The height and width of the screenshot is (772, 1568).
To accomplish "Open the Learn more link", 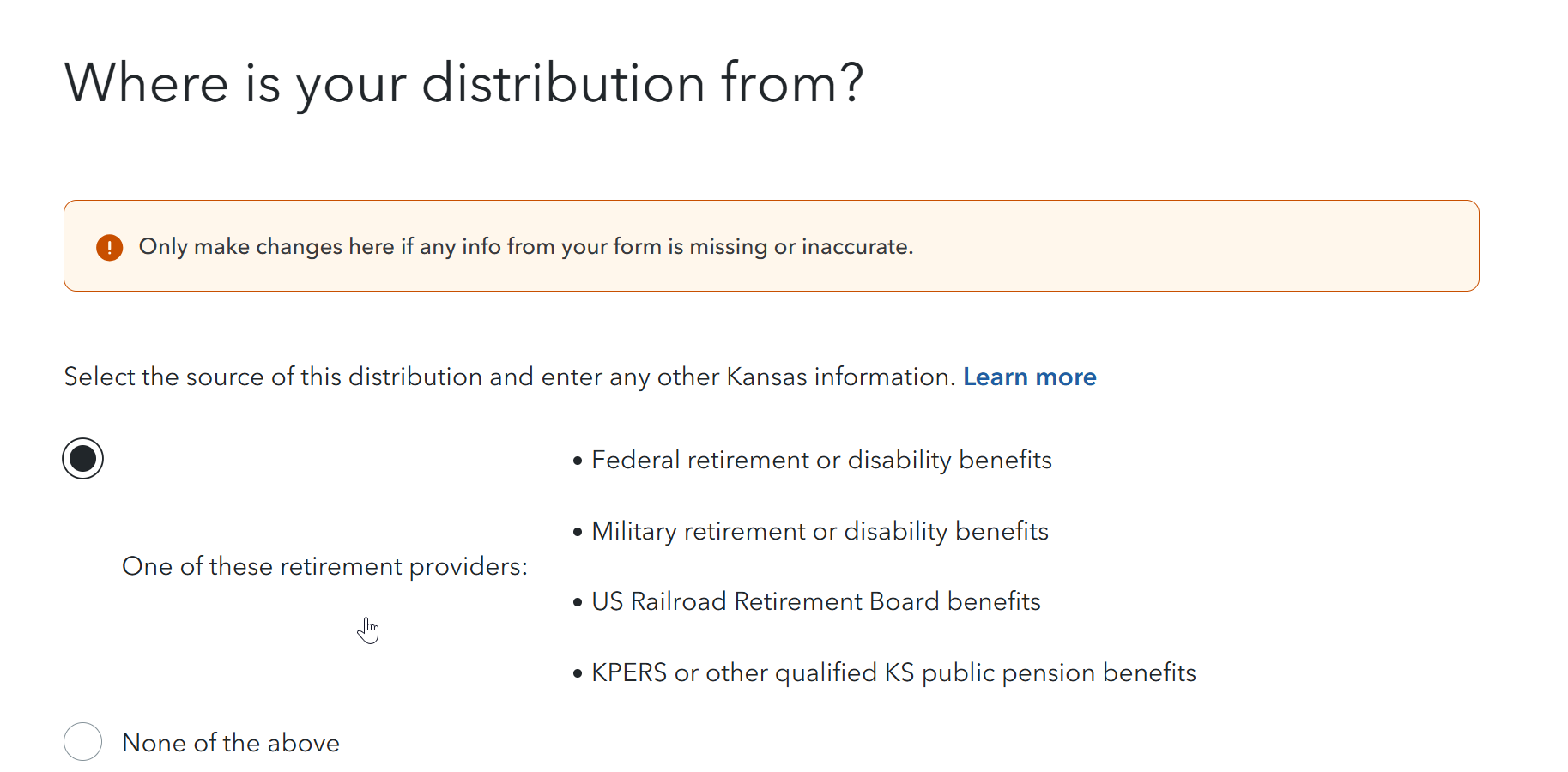I will pos(1029,377).
